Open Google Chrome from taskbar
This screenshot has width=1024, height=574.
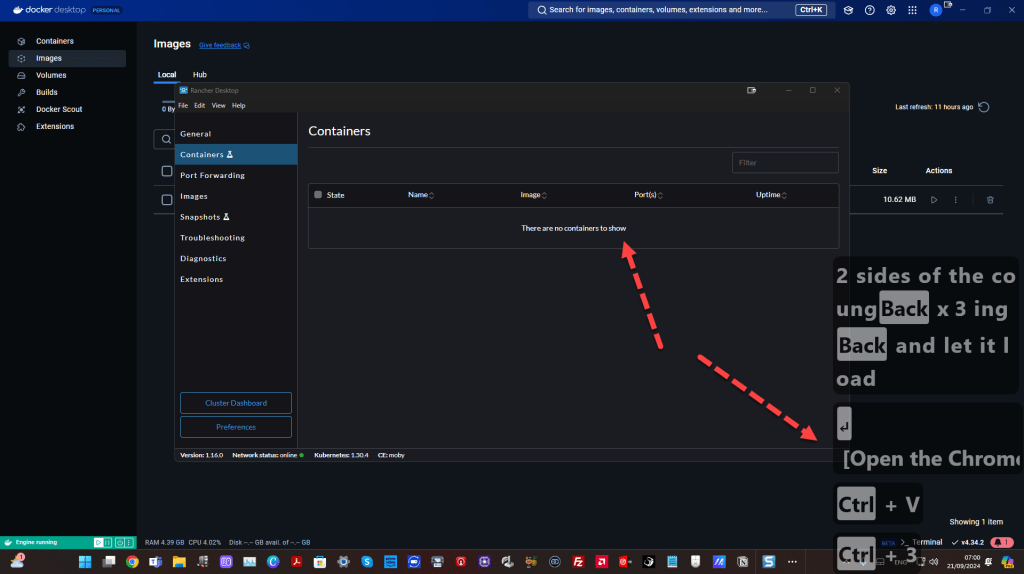[x=132, y=562]
